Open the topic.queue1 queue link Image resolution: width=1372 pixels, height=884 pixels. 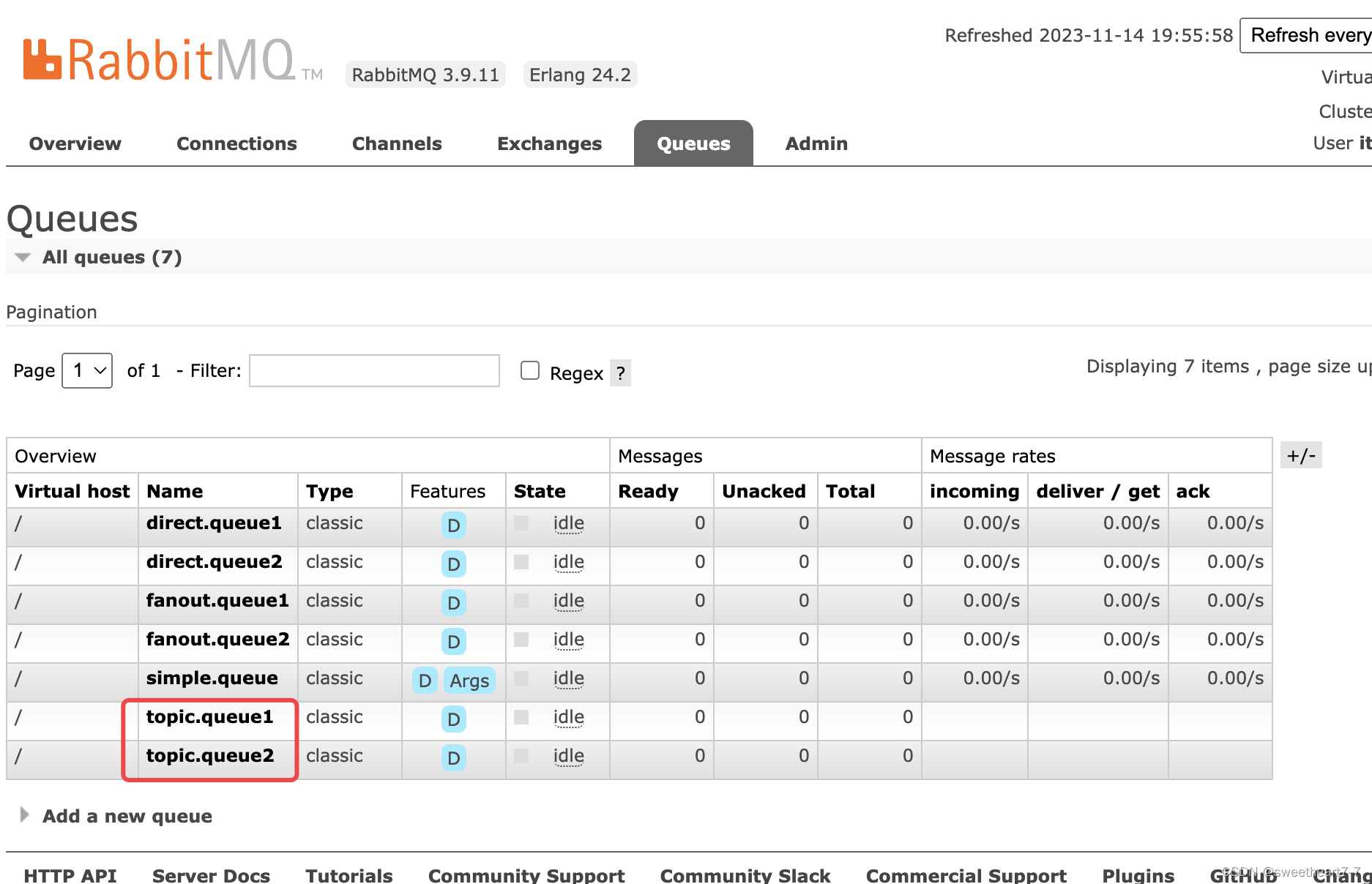point(210,717)
